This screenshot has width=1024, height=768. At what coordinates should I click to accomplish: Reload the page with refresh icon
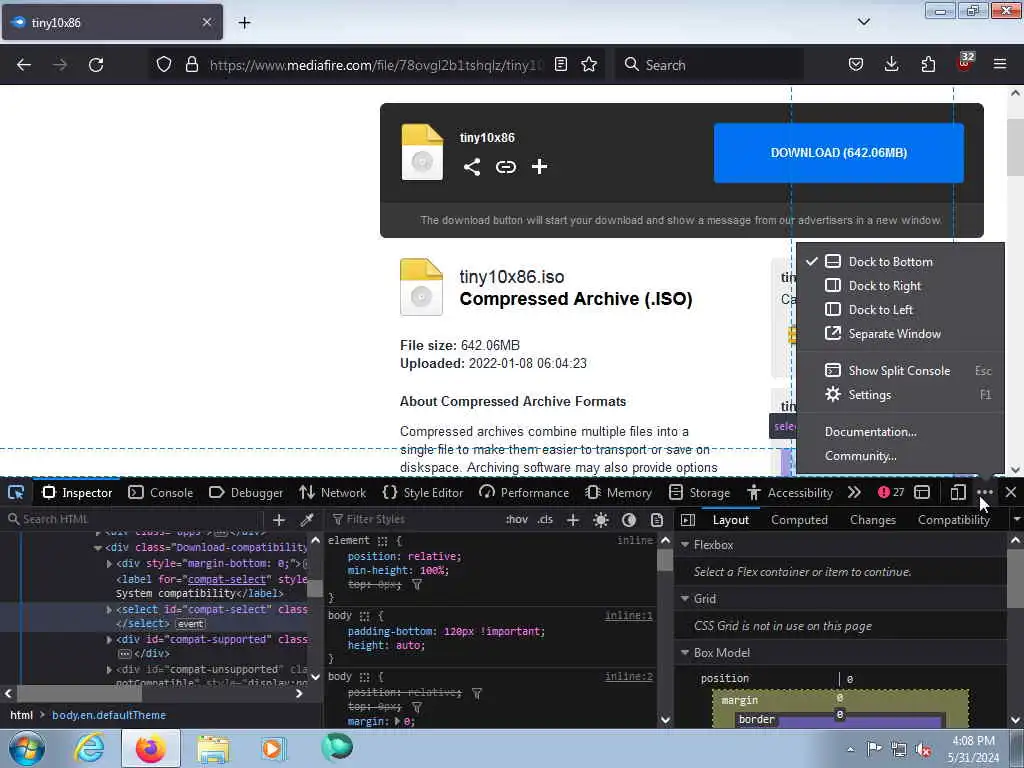click(96, 65)
